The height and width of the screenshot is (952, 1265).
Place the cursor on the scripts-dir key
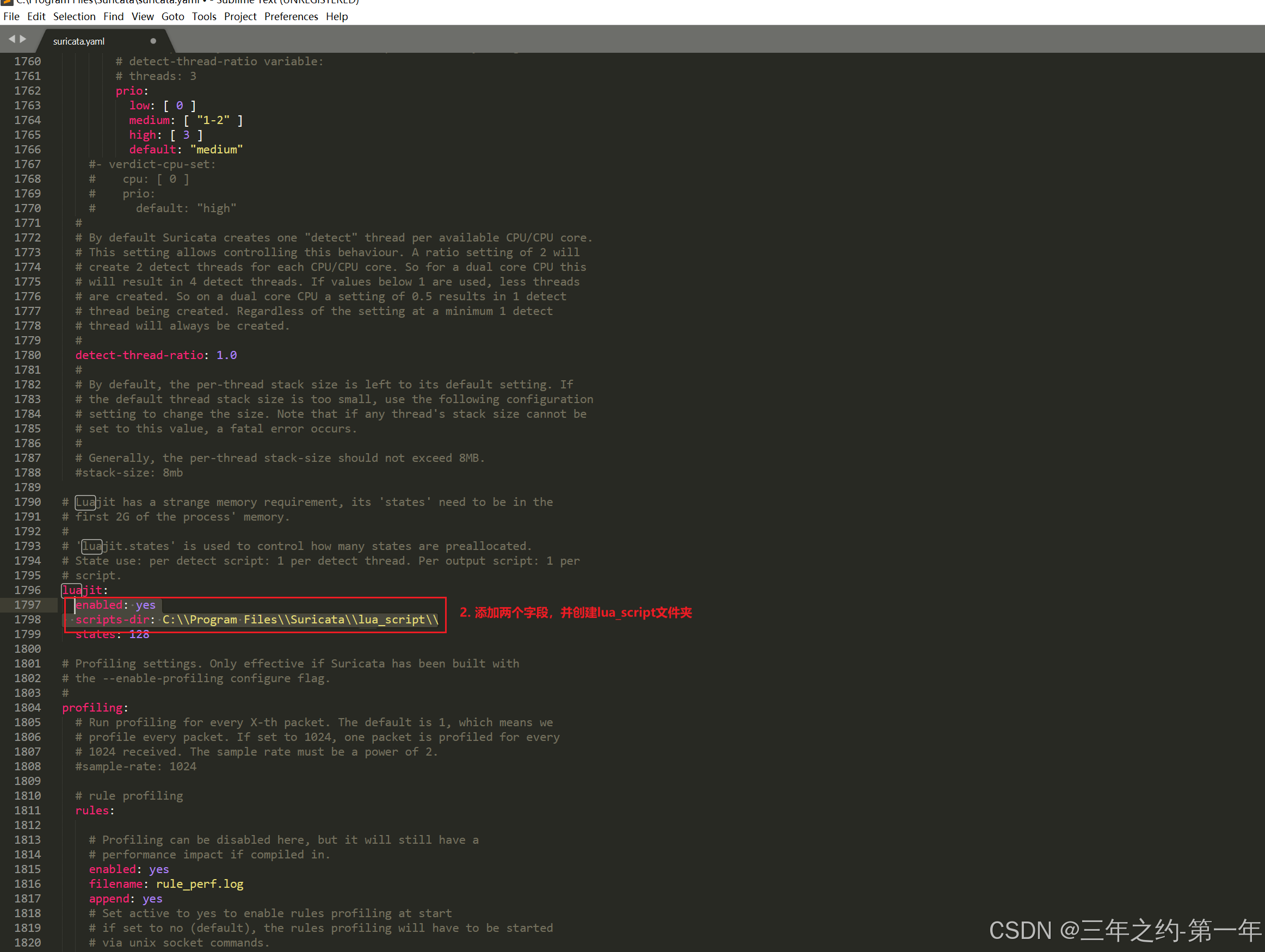[112, 620]
